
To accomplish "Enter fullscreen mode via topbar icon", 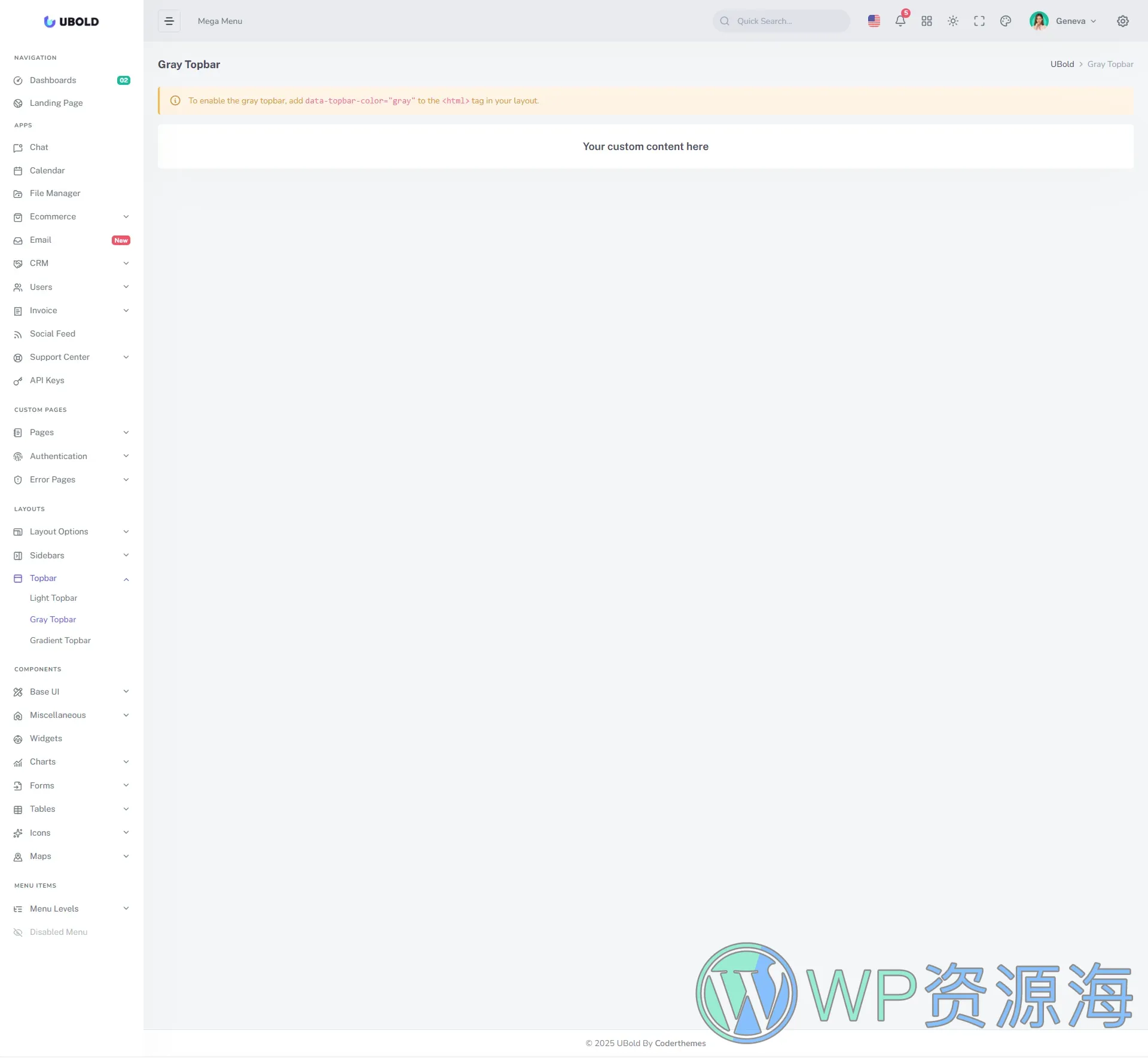I will tap(979, 21).
